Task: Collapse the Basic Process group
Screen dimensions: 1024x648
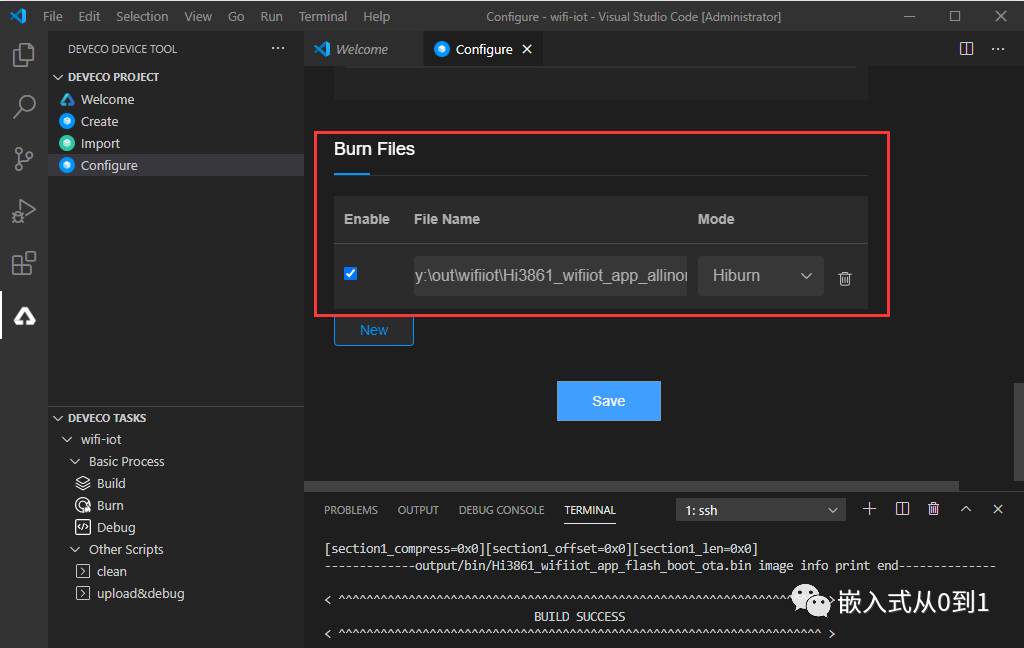Action: coord(126,461)
